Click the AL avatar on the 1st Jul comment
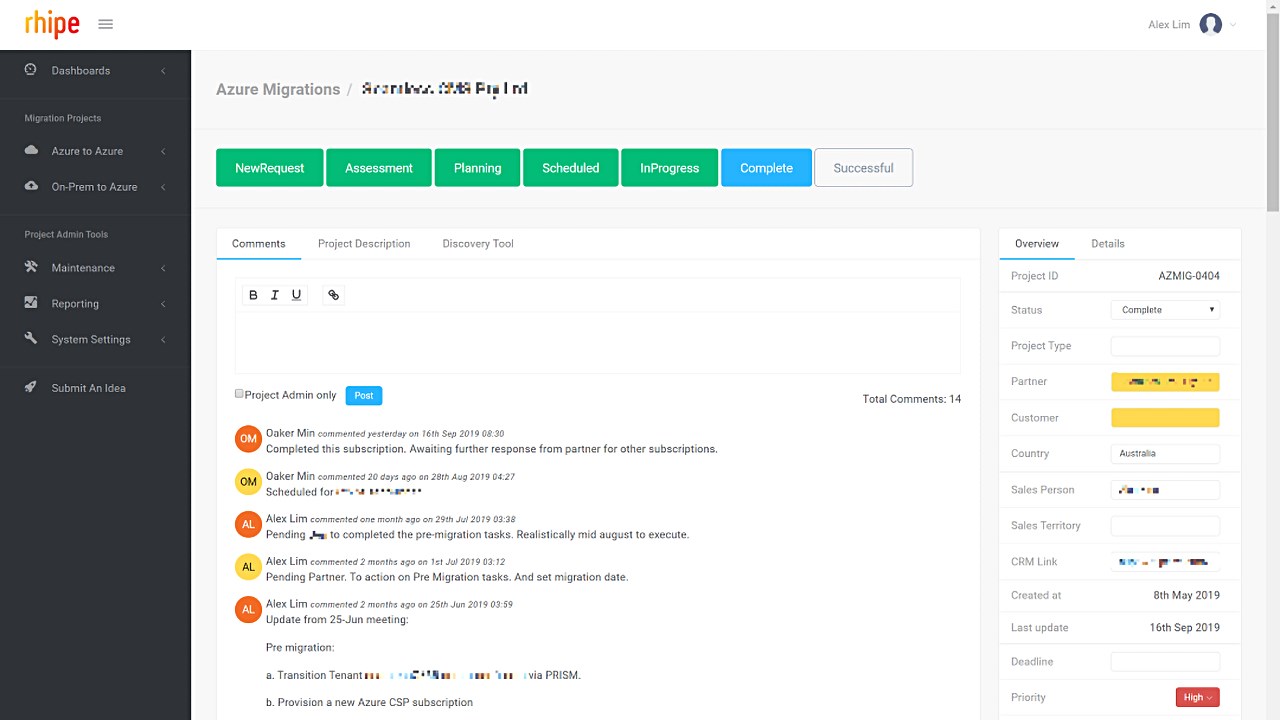The image size is (1280, 720). coord(248,567)
